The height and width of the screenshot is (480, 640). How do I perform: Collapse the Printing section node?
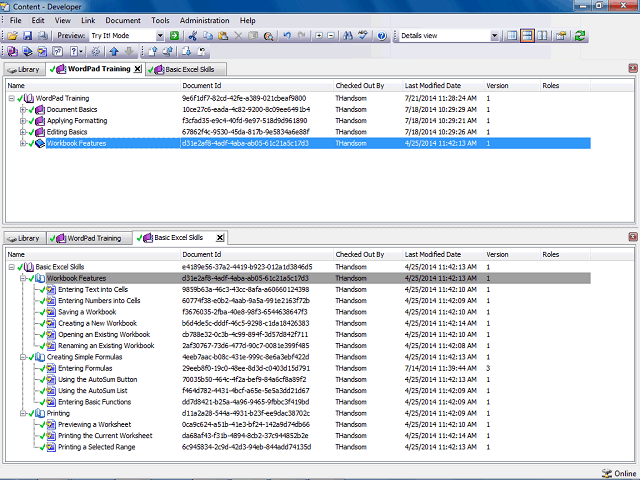click(23, 413)
